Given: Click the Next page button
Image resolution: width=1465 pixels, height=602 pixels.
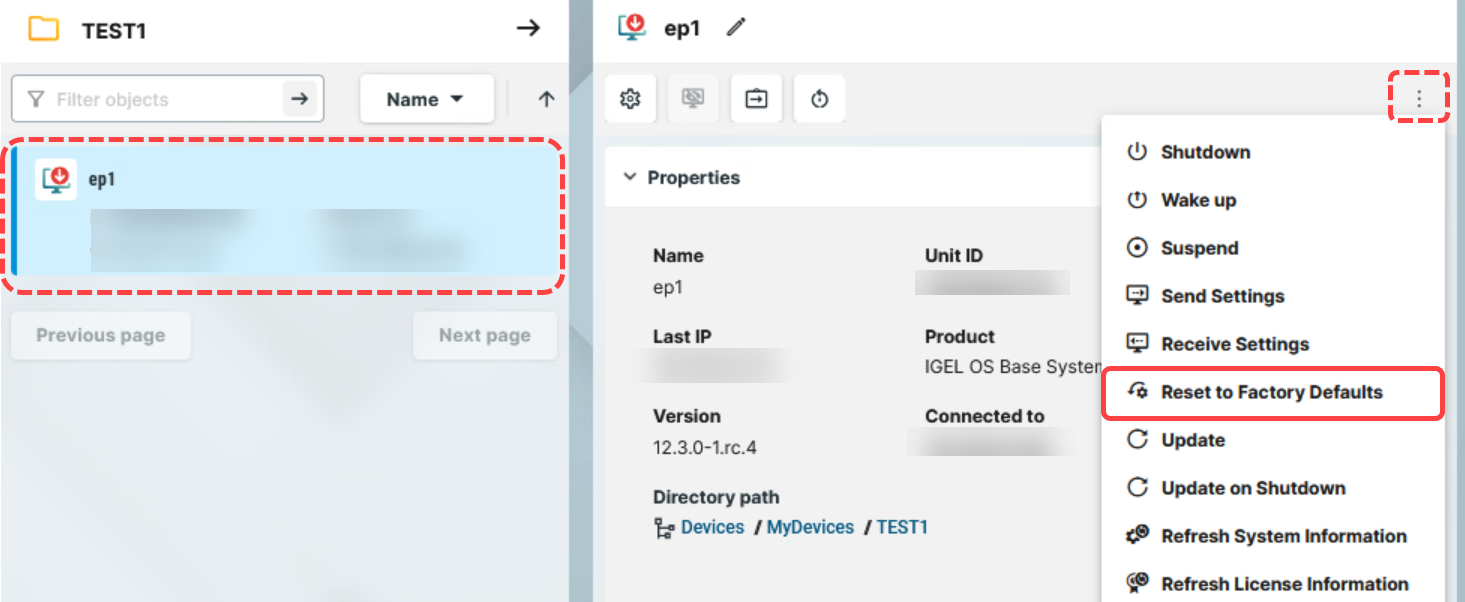Looking at the screenshot, I should (484, 335).
